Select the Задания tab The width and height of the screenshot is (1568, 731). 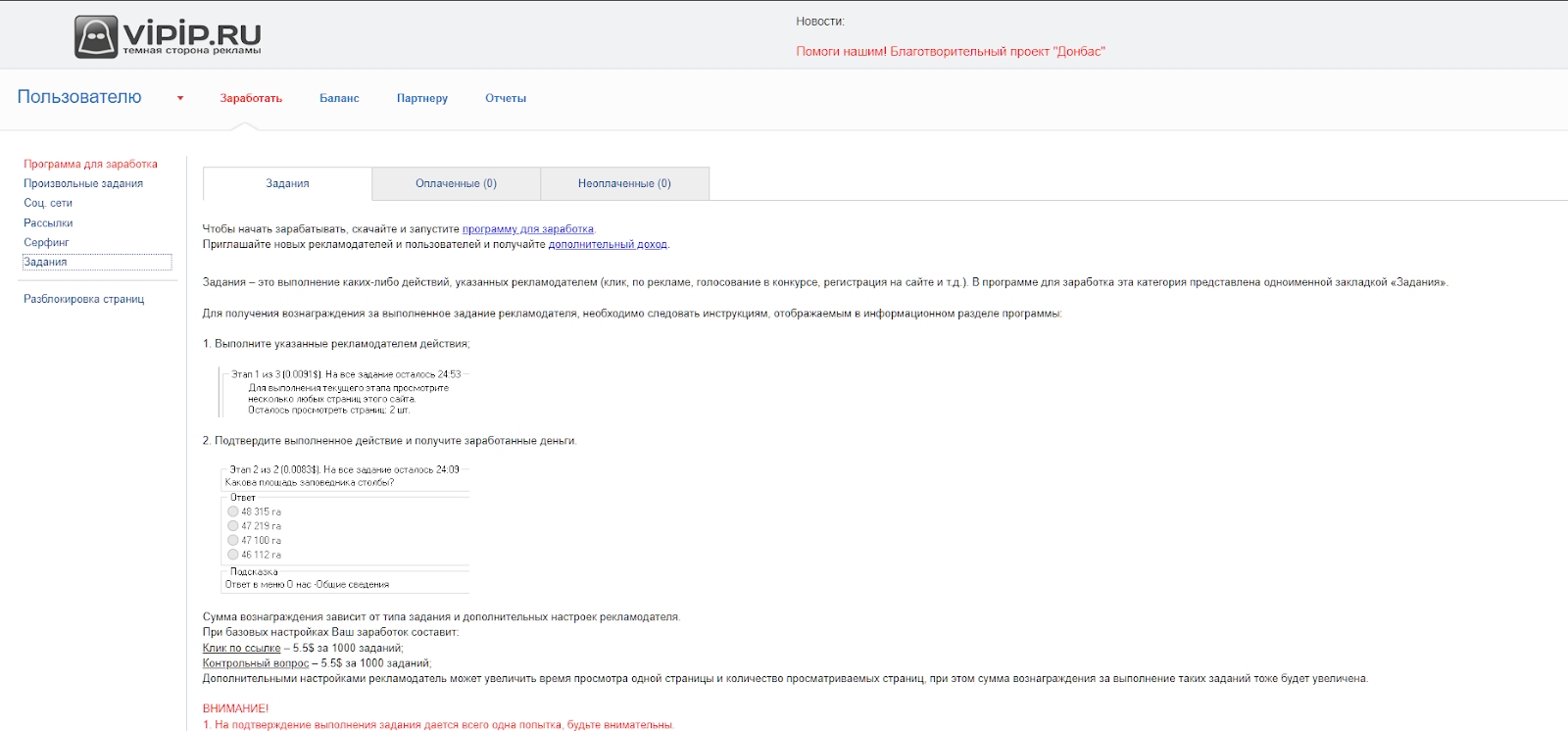287,183
